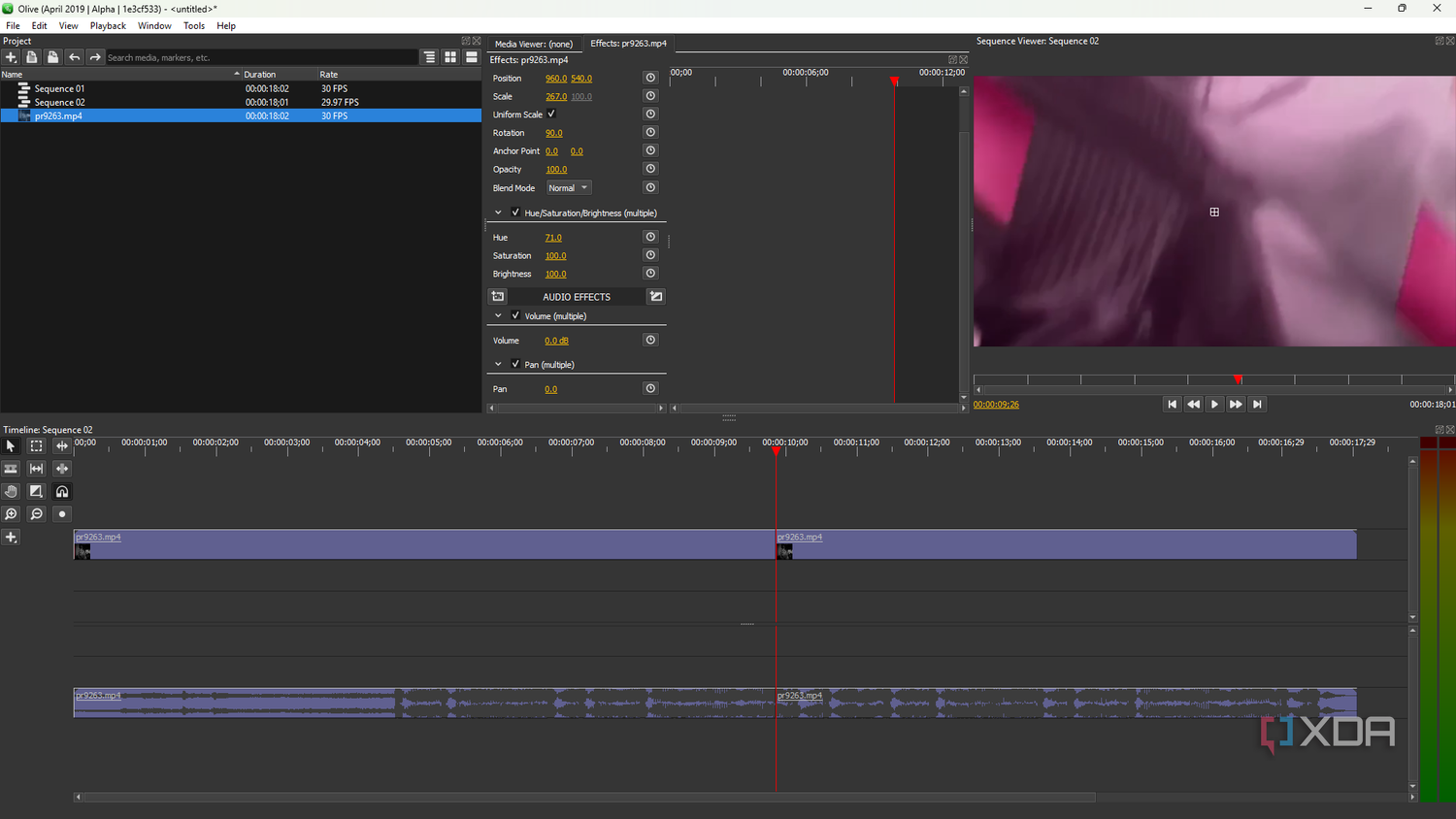Screen dimensions: 1456x819
Task: Enable keyframing for Opacity
Action: 650,169
